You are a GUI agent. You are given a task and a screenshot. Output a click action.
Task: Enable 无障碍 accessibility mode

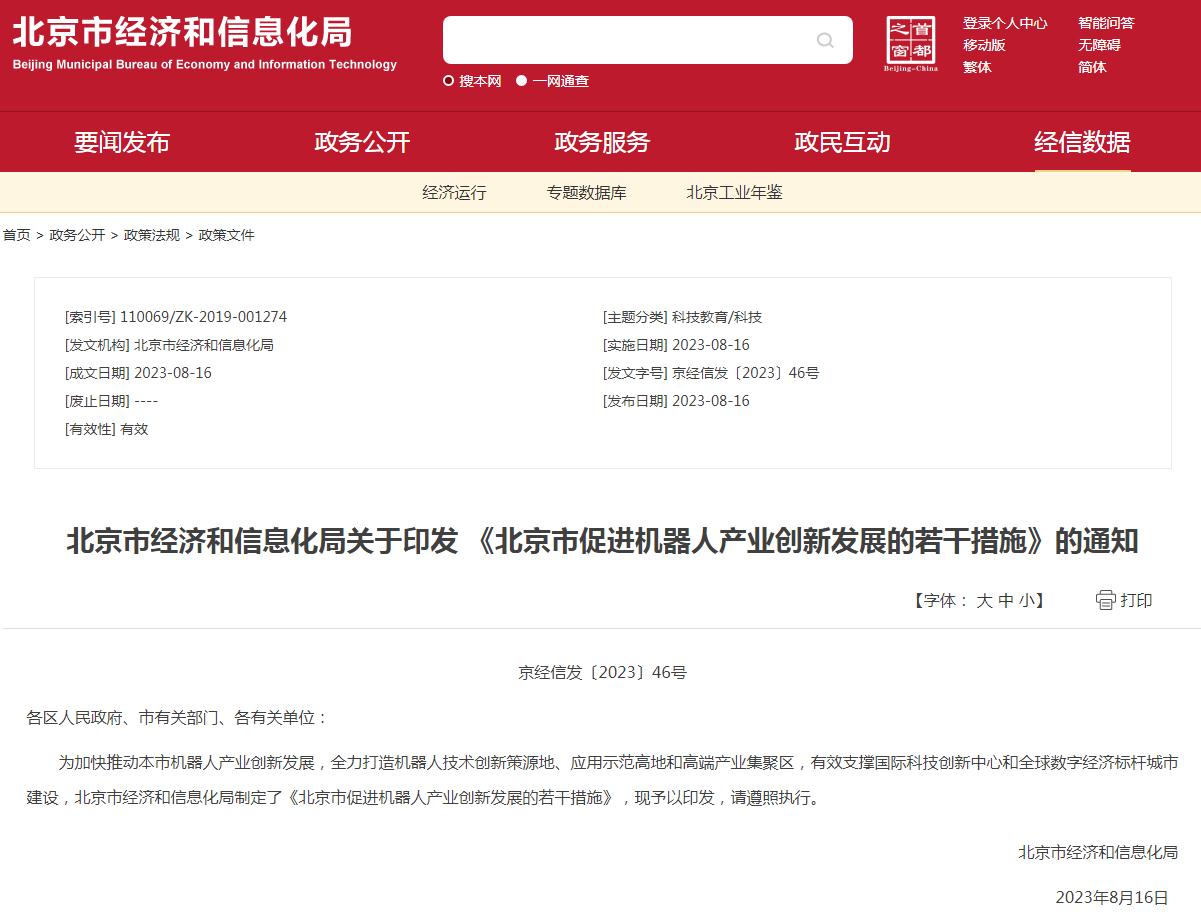coord(1099,45)
